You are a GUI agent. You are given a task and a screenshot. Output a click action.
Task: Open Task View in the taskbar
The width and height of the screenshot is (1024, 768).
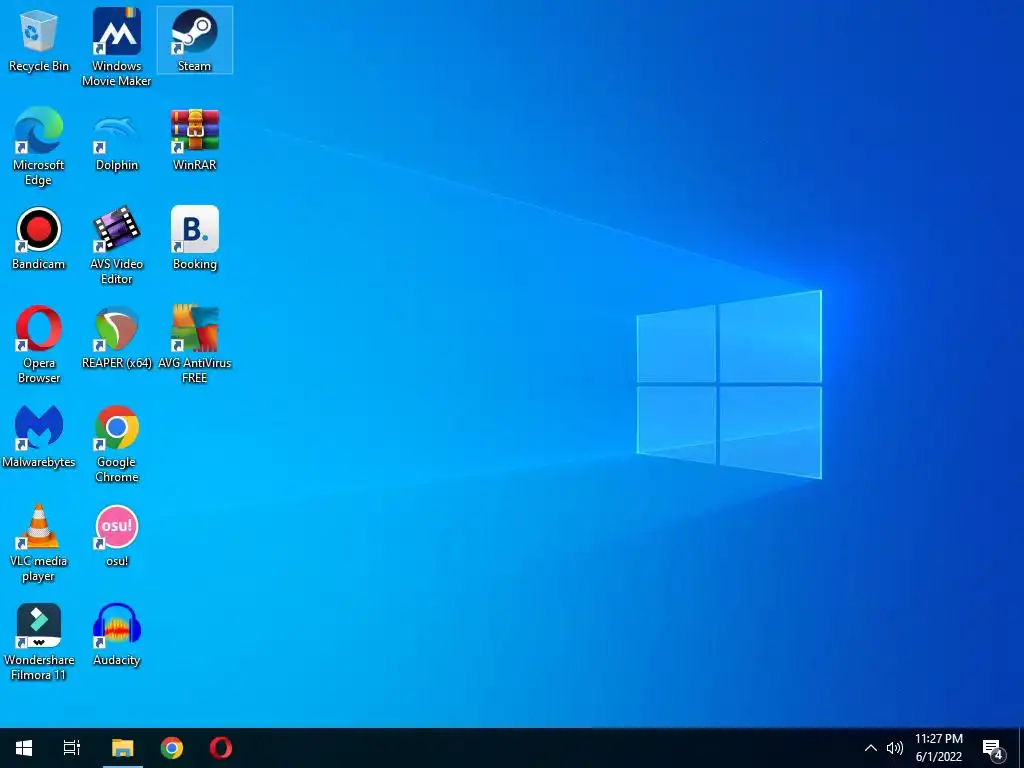pyautogui.click(x=72, y=748)
